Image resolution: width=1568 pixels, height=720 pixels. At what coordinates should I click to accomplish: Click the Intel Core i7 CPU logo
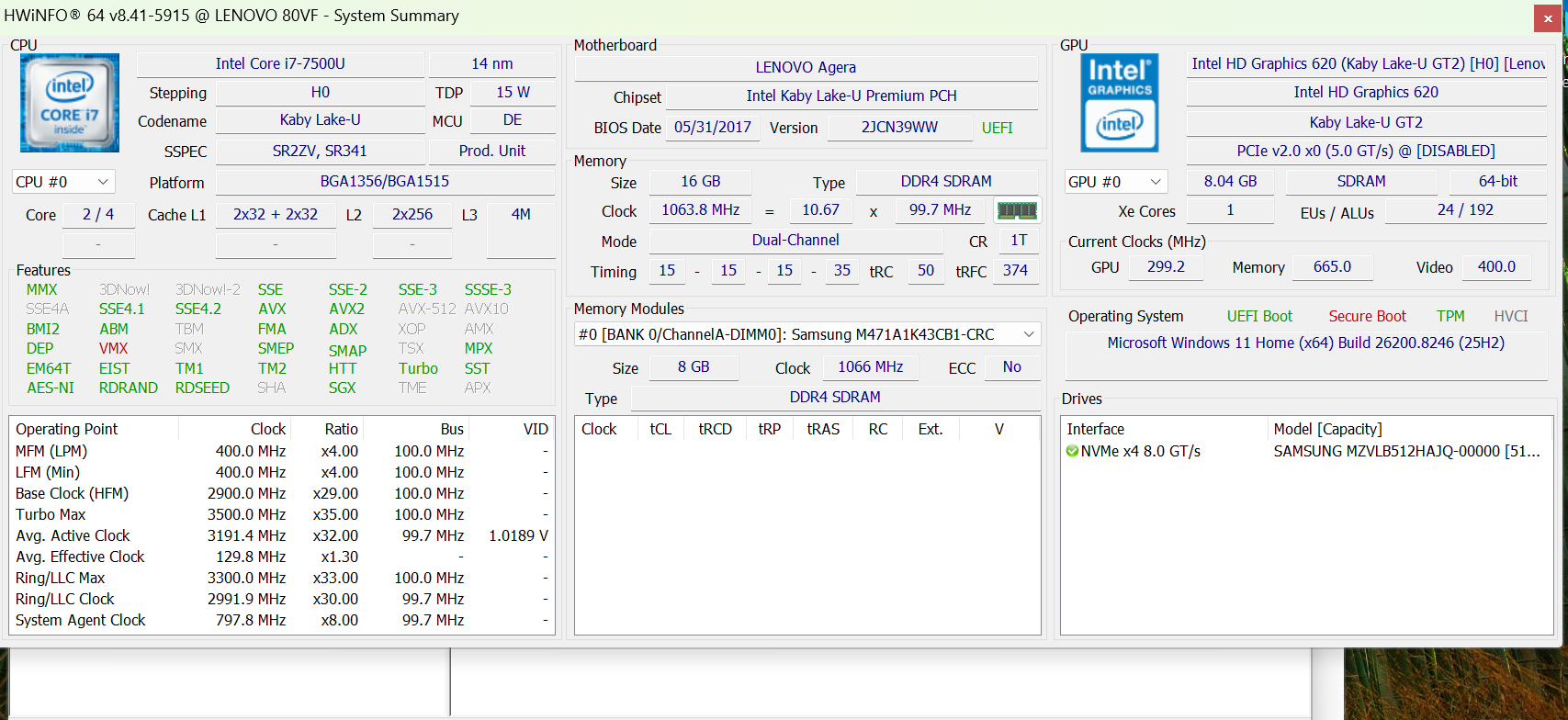tap(70, 103)
